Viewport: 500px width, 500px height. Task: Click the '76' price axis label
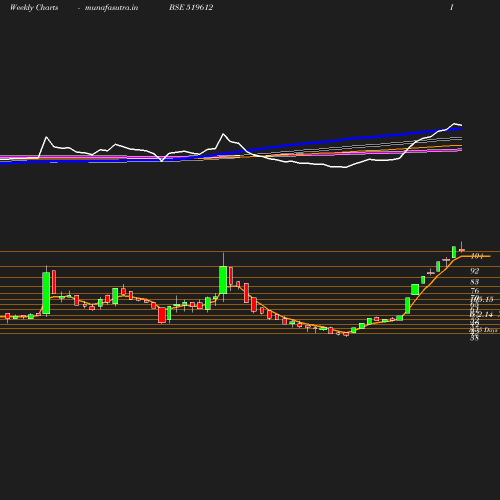tap(475, 291)
